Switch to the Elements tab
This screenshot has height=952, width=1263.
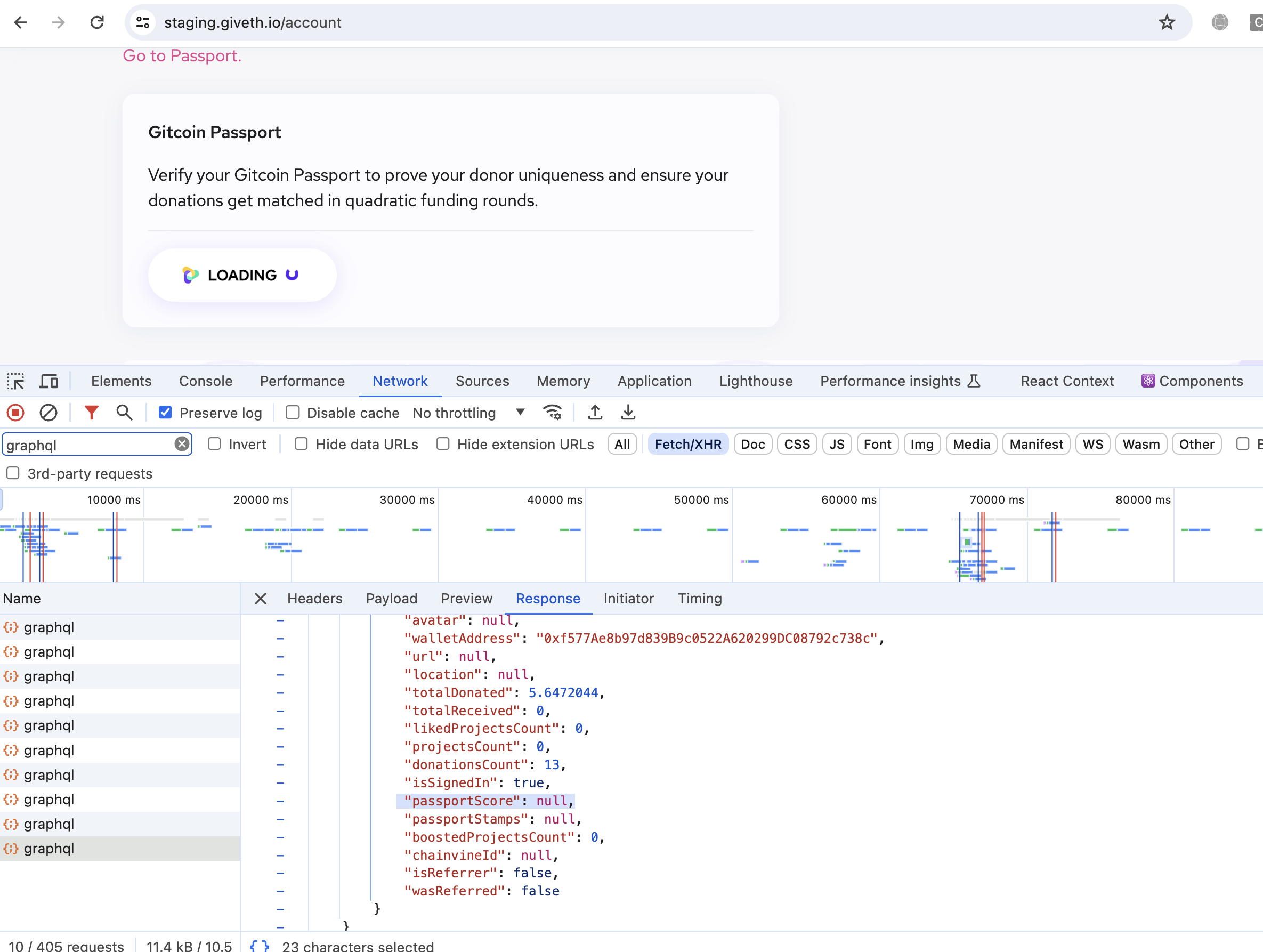point(121,381)
